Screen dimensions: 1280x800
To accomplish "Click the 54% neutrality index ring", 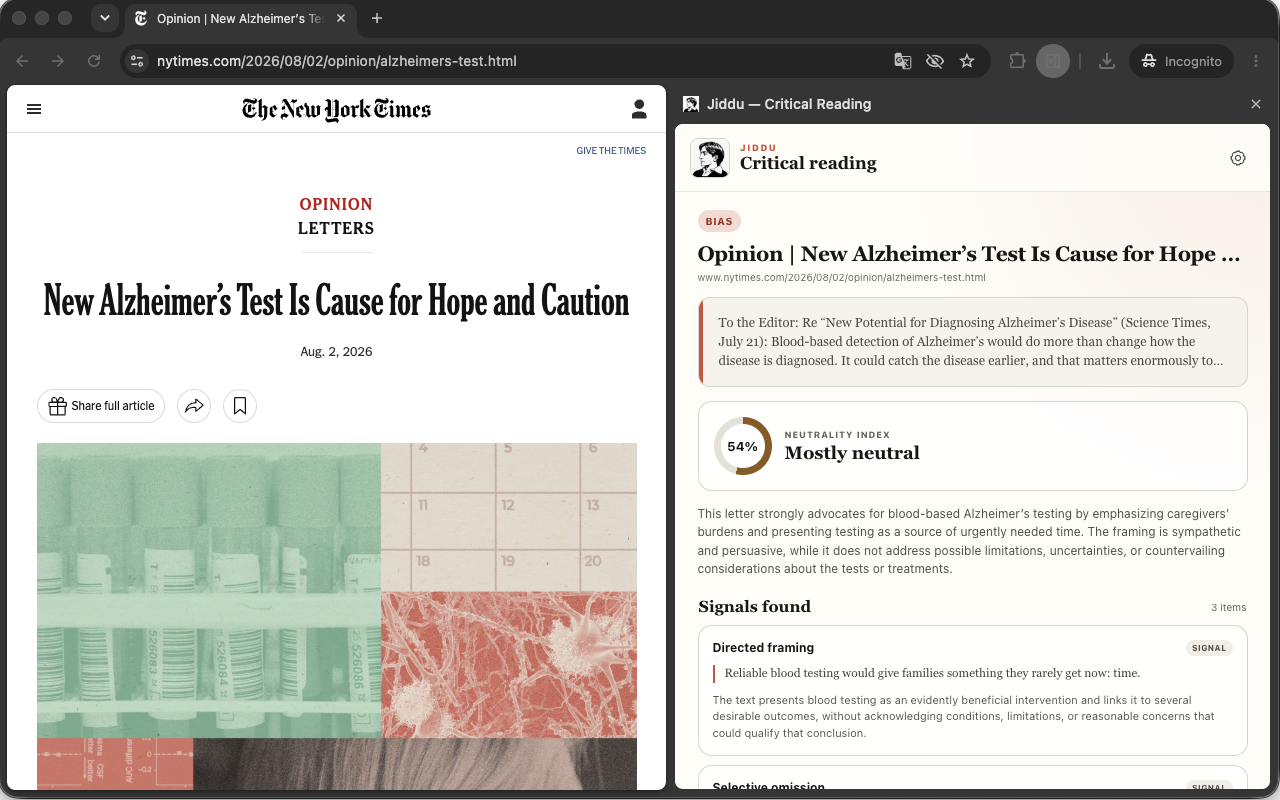I will coord(742,446).
